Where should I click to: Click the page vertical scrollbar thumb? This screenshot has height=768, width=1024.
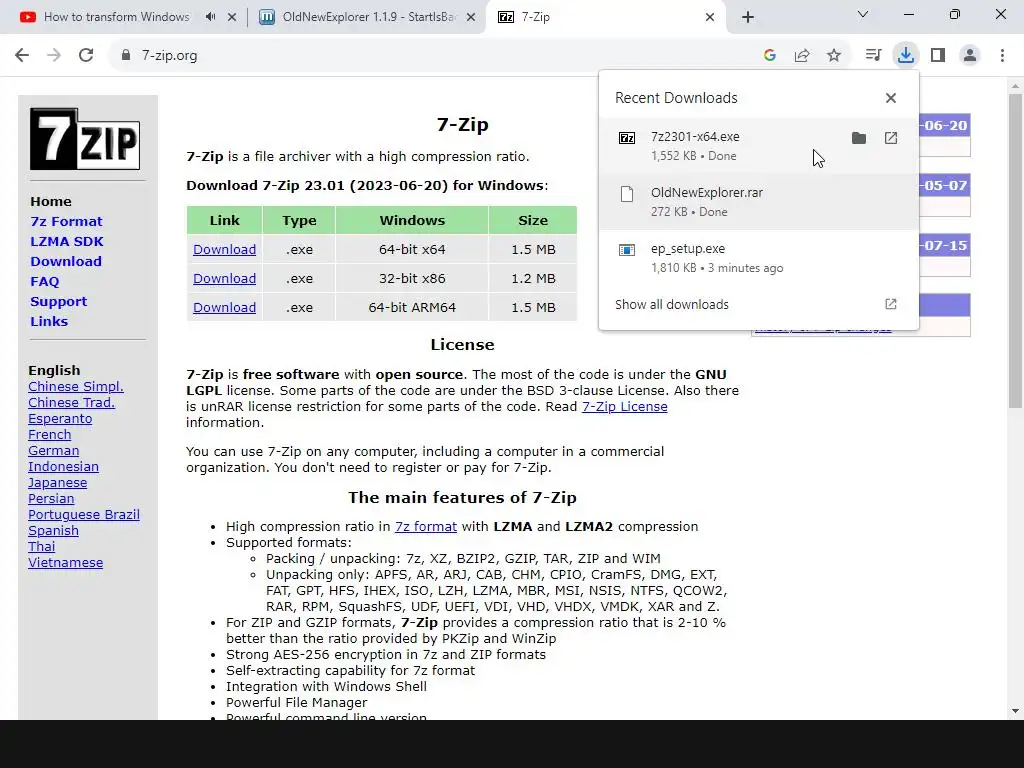[x=1015, y=251]
